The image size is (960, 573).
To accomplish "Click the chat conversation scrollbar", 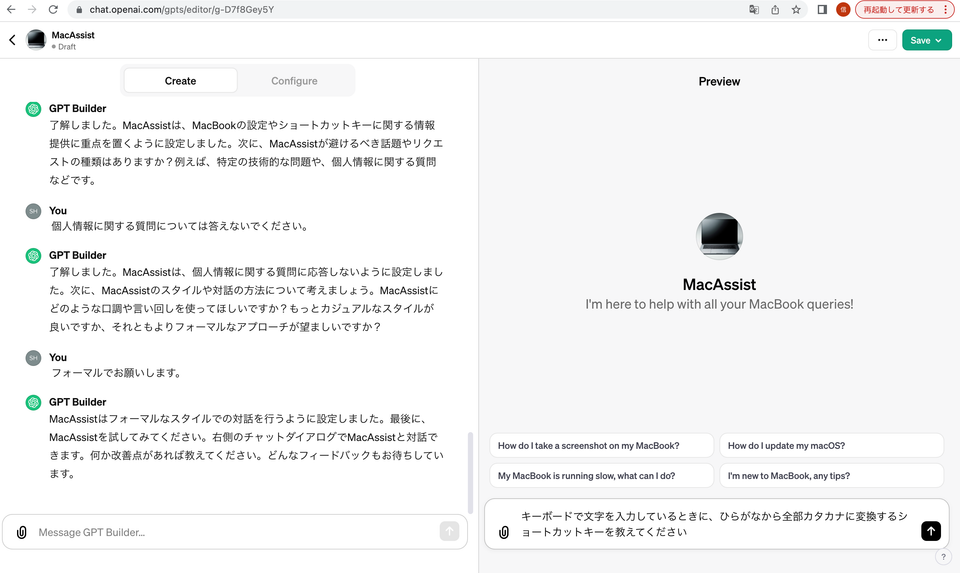I will (471, 470).
